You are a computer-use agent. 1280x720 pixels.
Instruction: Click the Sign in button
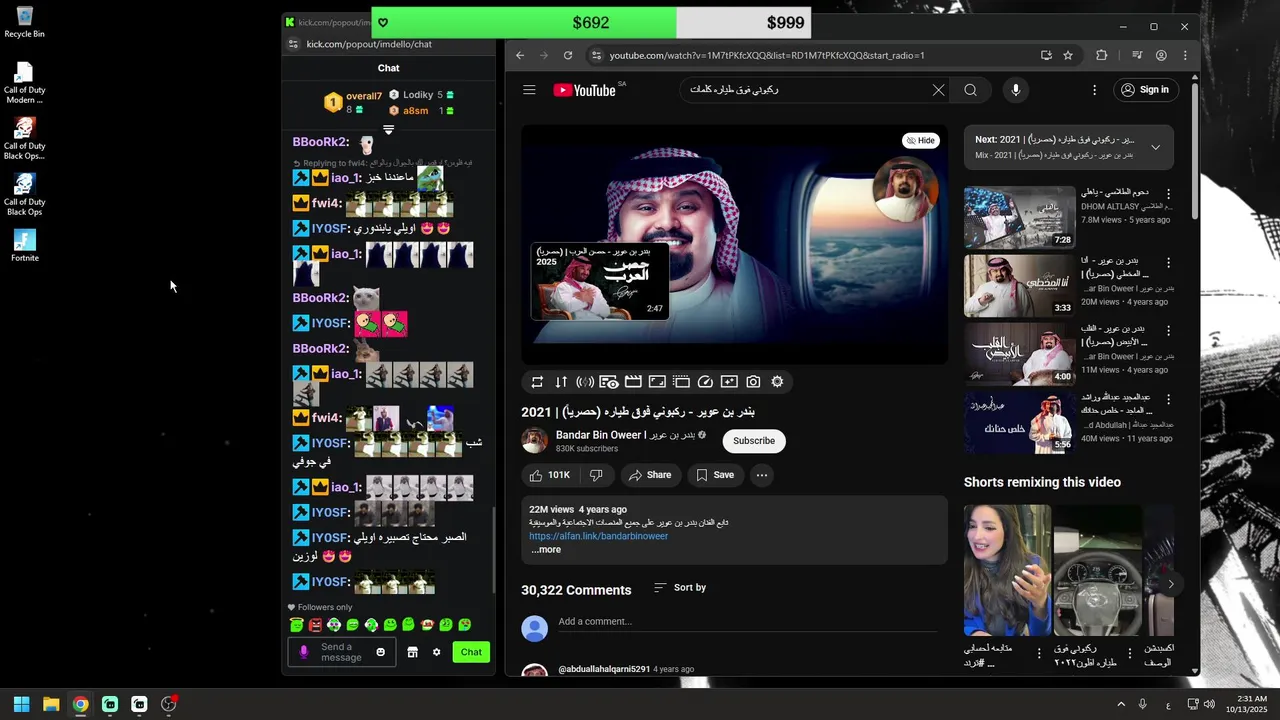click(x=1144, y=90)
